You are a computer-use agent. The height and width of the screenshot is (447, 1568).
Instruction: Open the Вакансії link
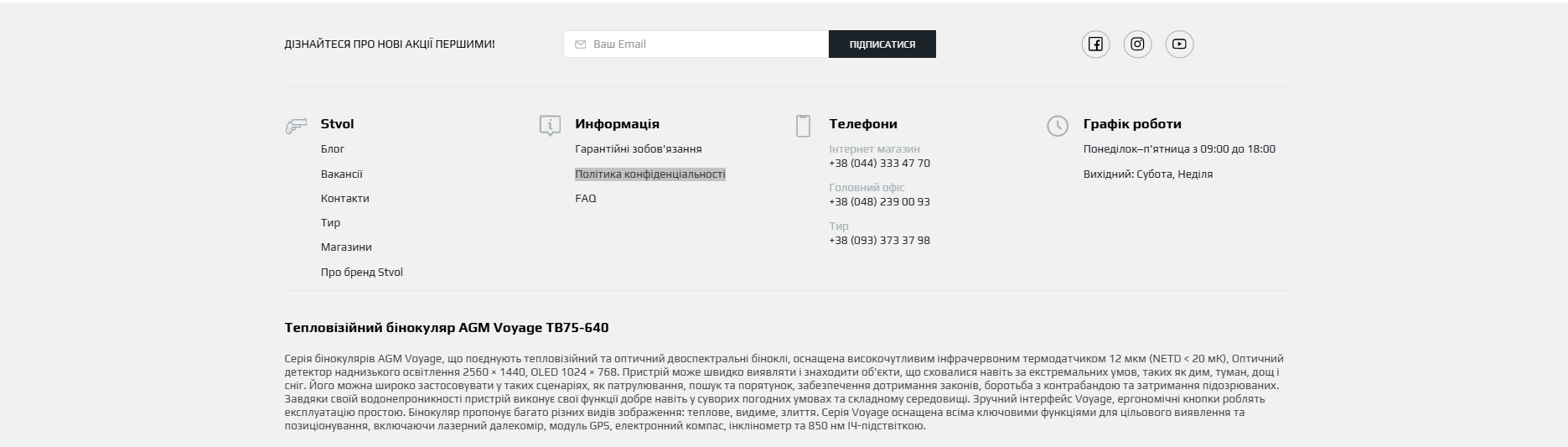[x=341, y=174]
